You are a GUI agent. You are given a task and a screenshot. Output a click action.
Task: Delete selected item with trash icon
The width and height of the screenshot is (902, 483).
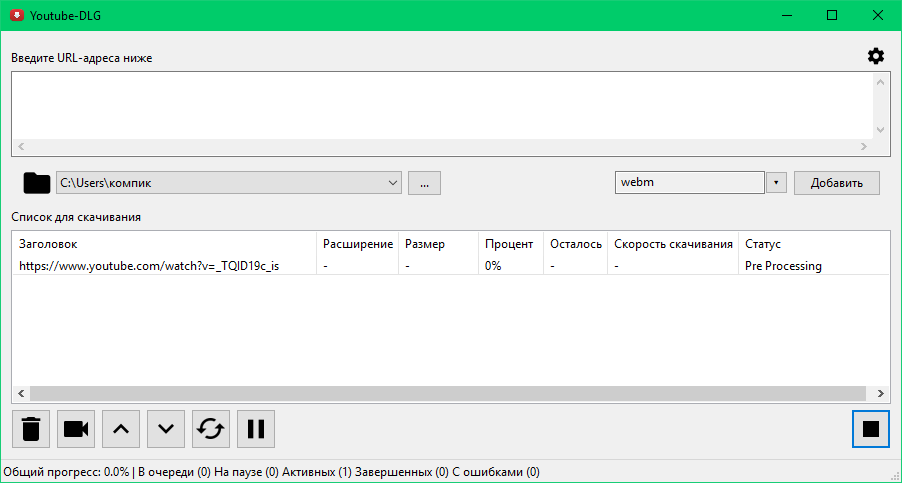(x=31, y=429)
